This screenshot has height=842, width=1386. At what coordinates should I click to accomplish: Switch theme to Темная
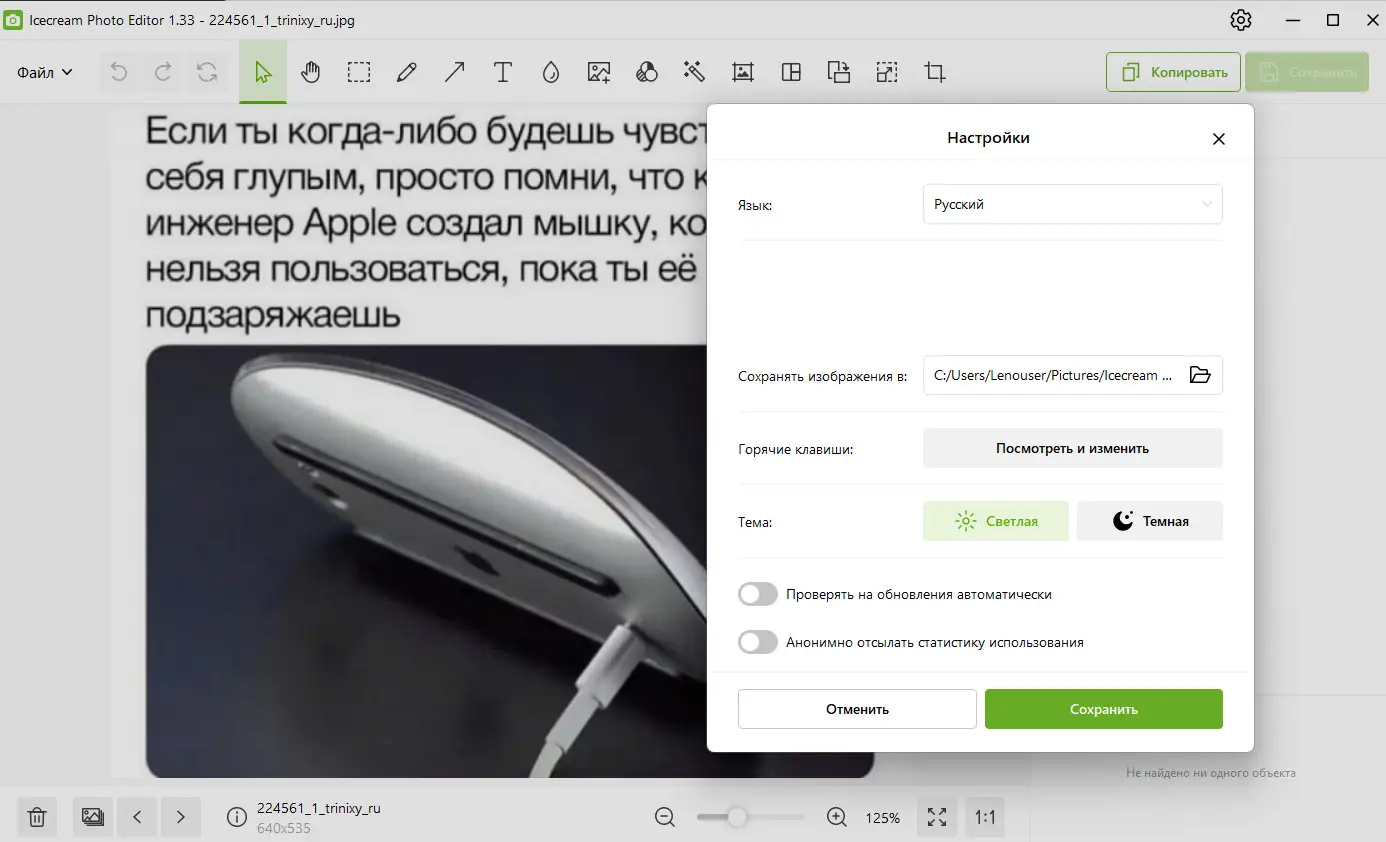click(x=1150, y=521)
